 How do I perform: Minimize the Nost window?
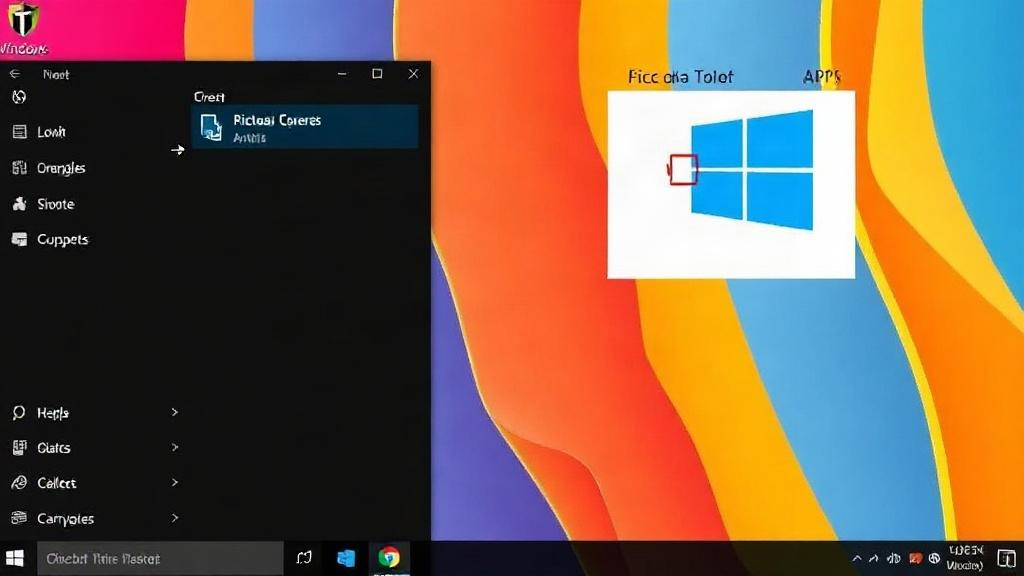tap(342, 74)
